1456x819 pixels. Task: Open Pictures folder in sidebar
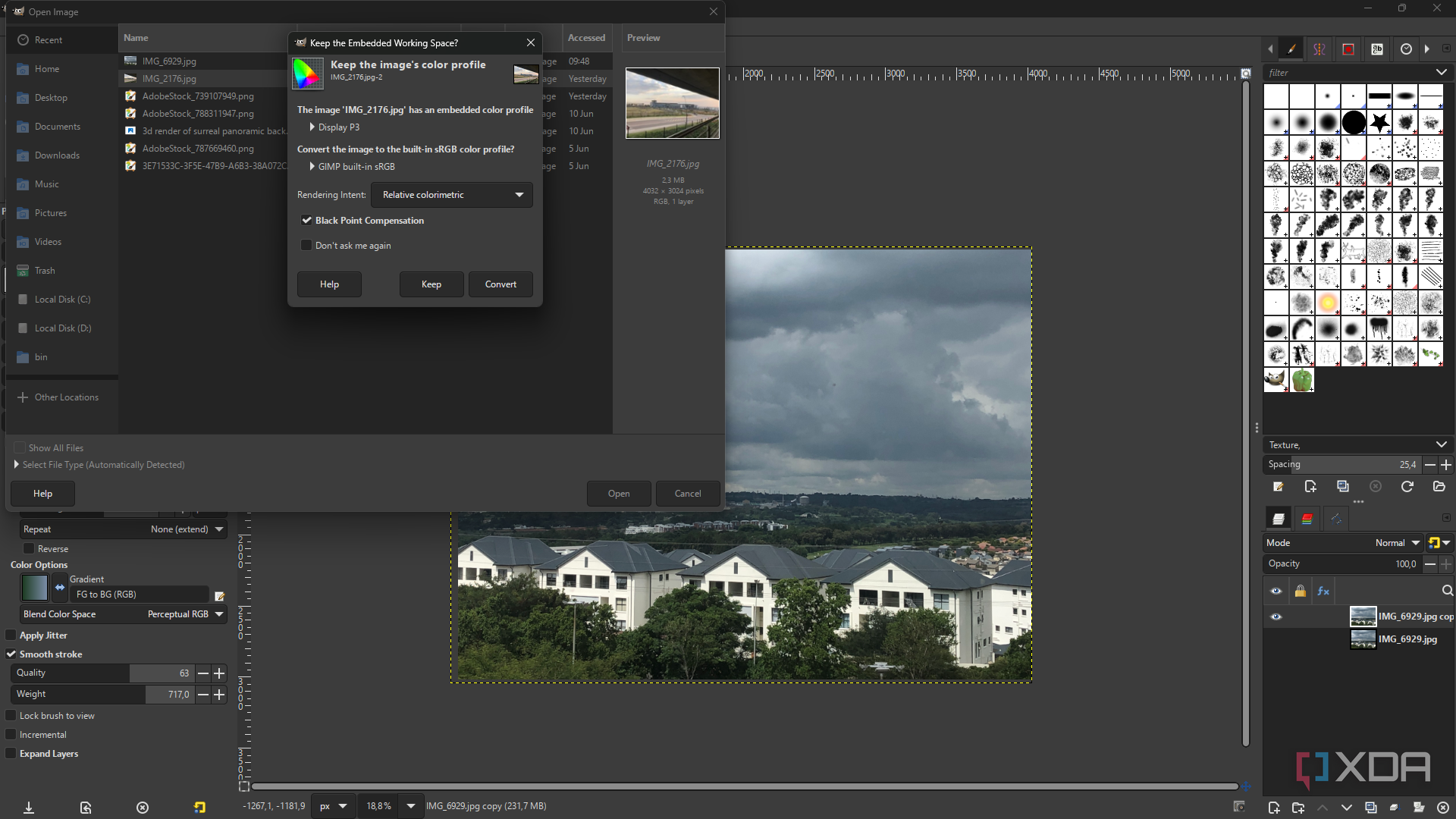(x=51, y=213)
